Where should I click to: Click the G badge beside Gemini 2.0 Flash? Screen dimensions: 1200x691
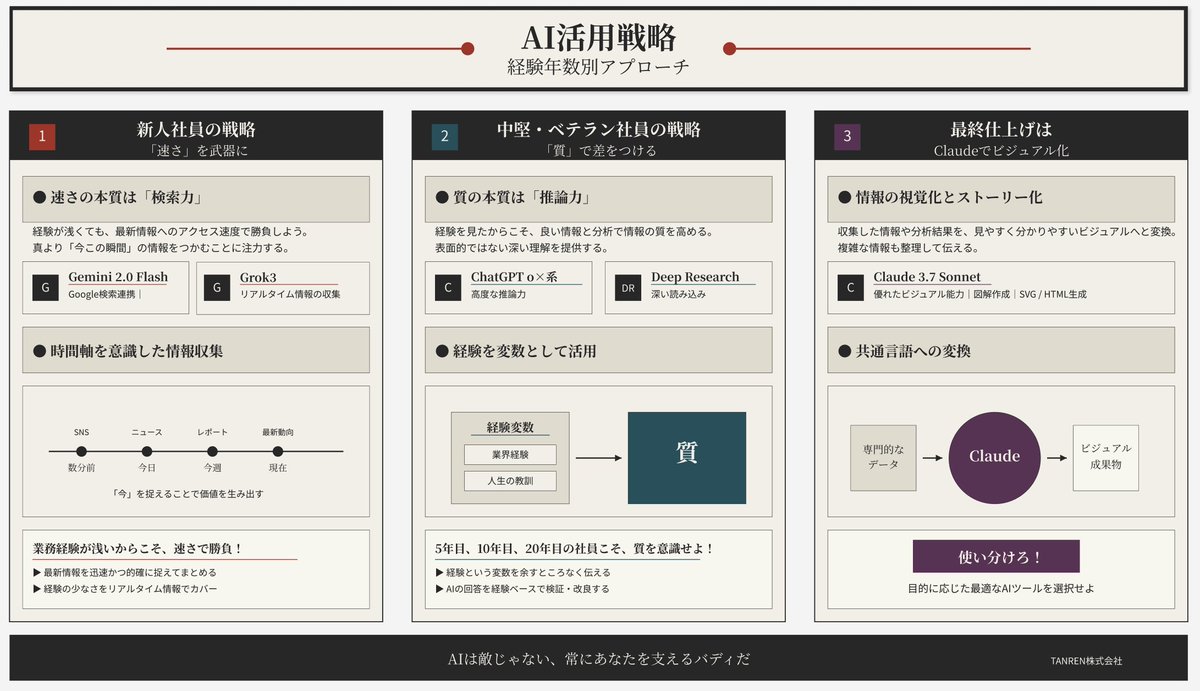tap(45, 288)
